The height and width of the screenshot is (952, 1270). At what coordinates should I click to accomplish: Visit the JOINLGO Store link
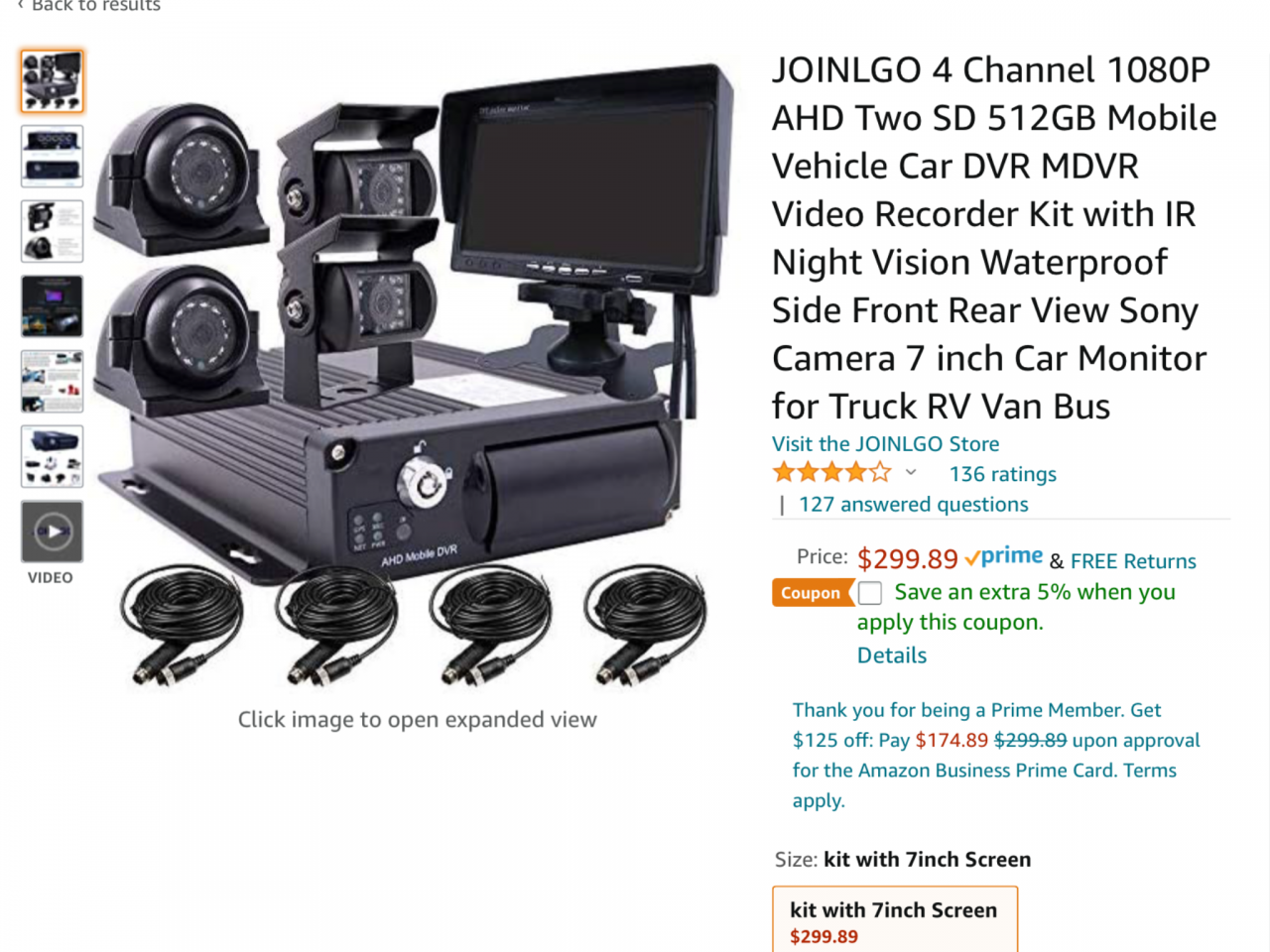[x=886, y=444]
